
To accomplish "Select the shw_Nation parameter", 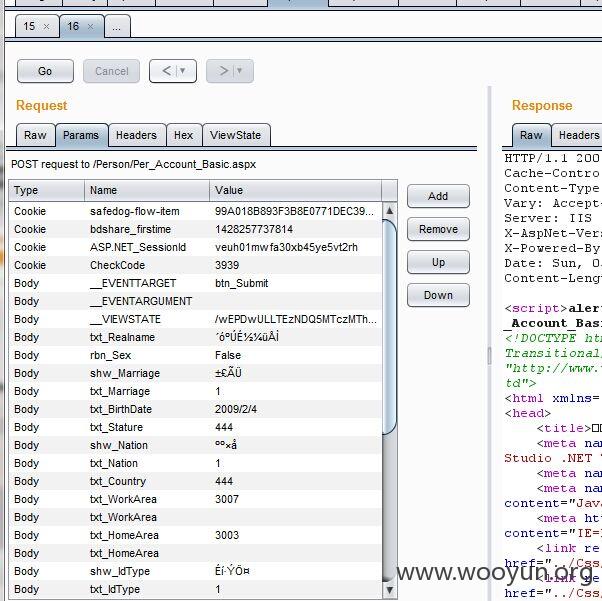I will click(195, 446).
